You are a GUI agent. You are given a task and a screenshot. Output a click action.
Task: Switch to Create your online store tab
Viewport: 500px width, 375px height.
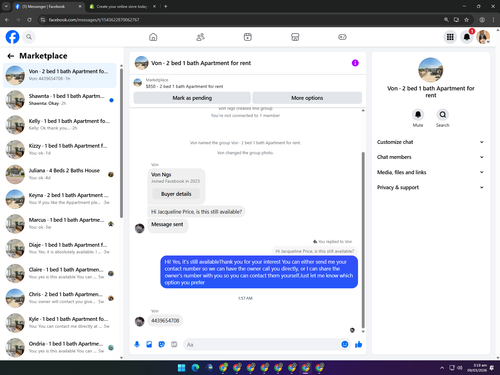[123, 6]
